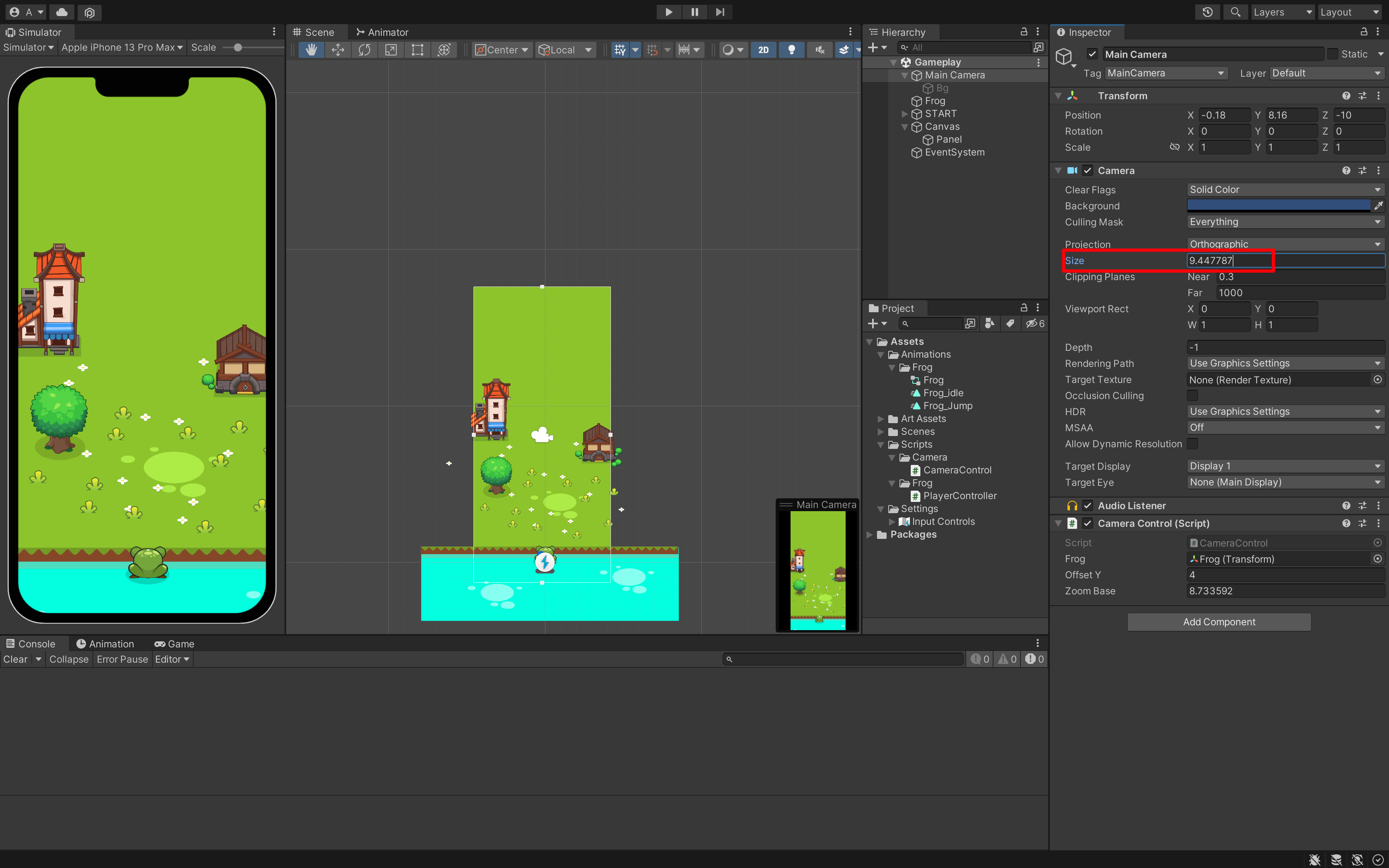1389x868 pixels.
Task: Open Audio Listener three-dot menu
Action: tap(1378, 506)
